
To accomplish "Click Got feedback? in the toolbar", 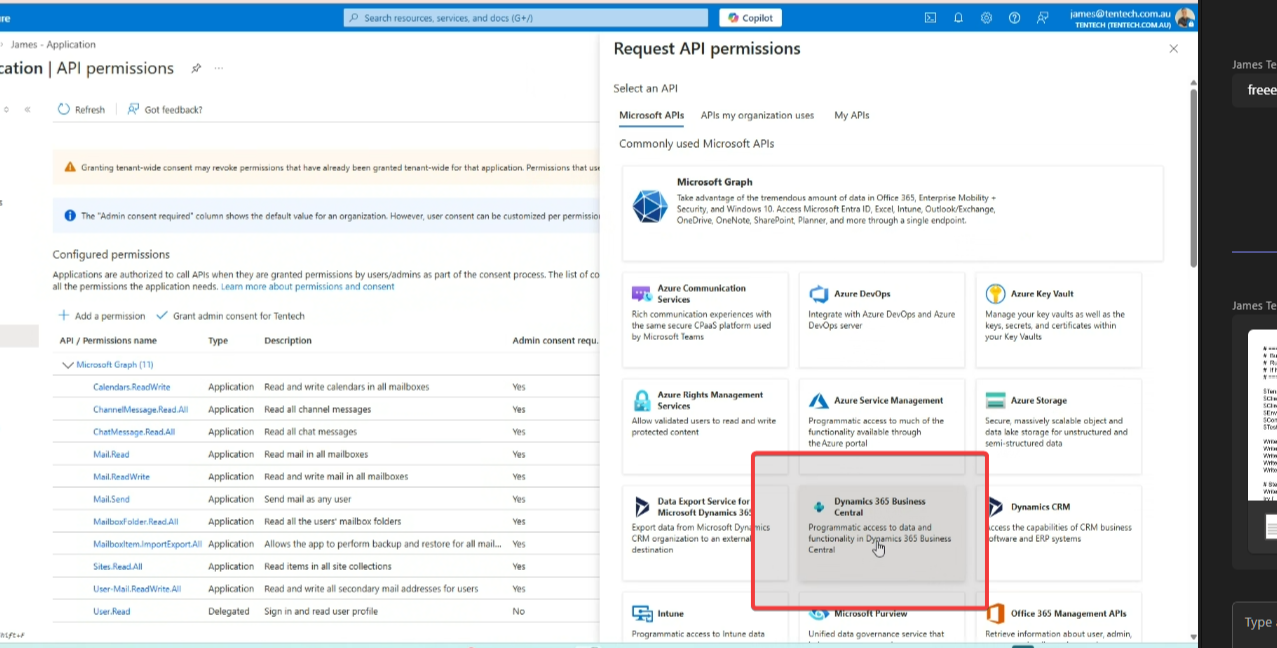I will (x=165, y=109).
